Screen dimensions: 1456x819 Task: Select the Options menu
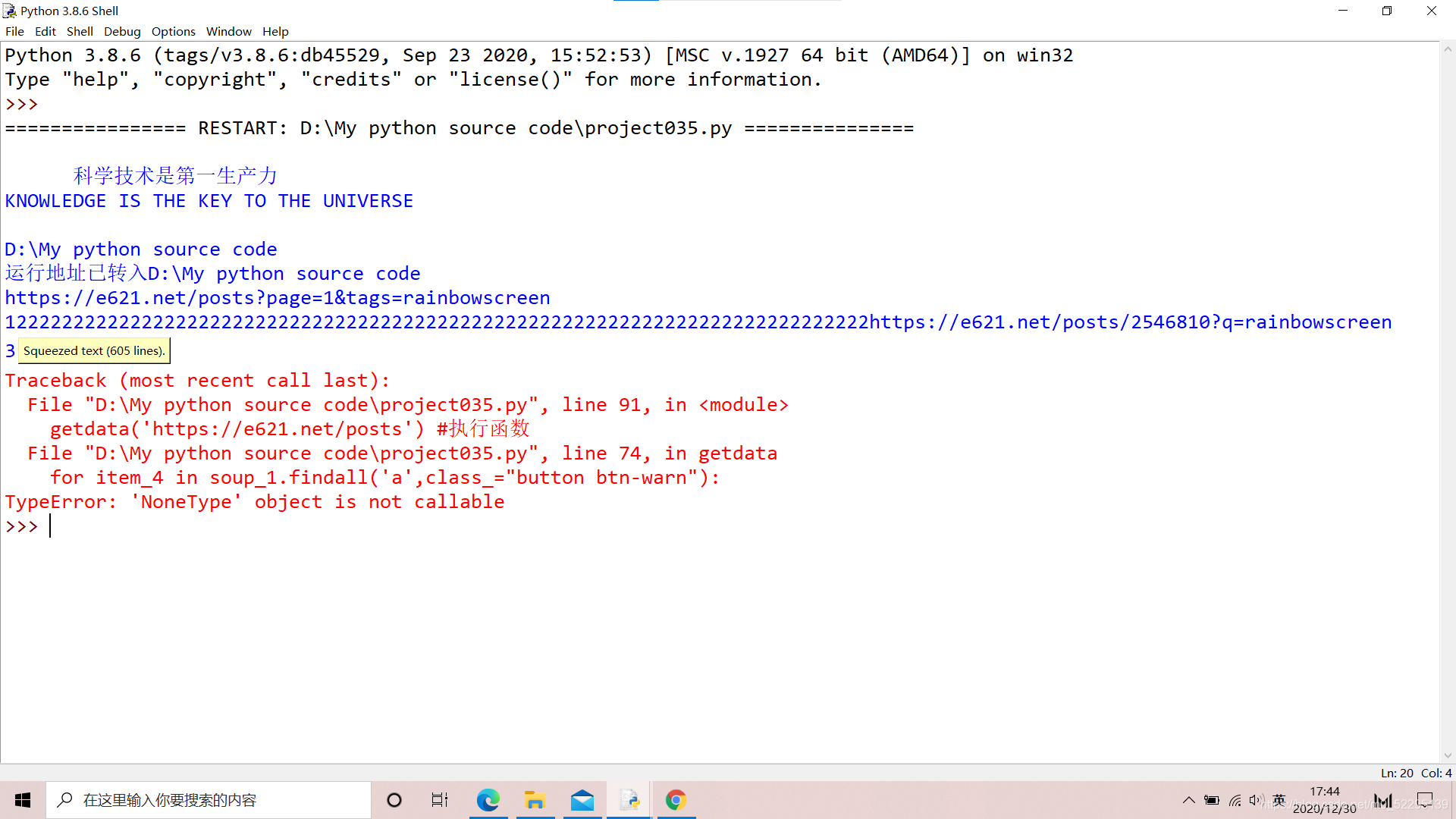click(172, 31)
